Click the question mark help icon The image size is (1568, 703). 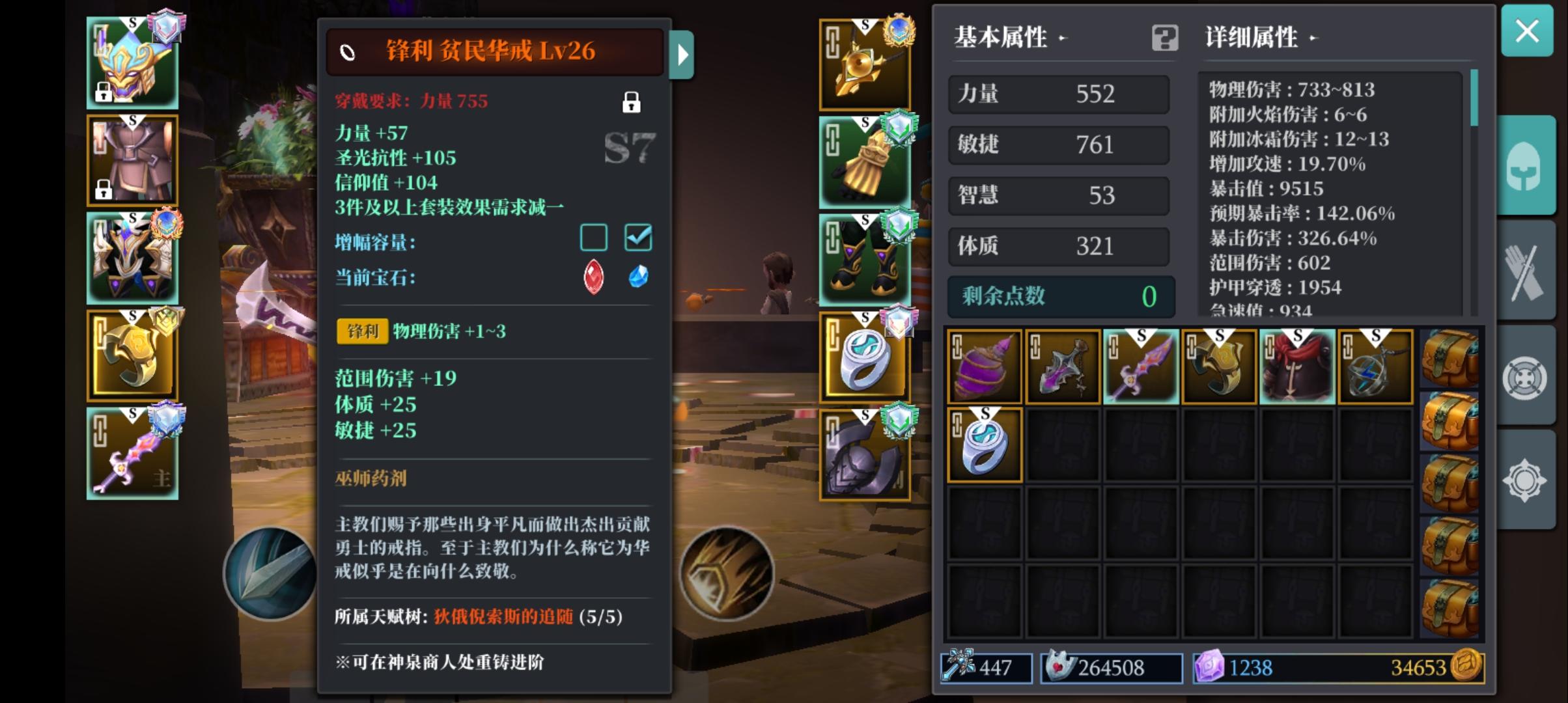pyautogui.click(x=1164, y=38)
